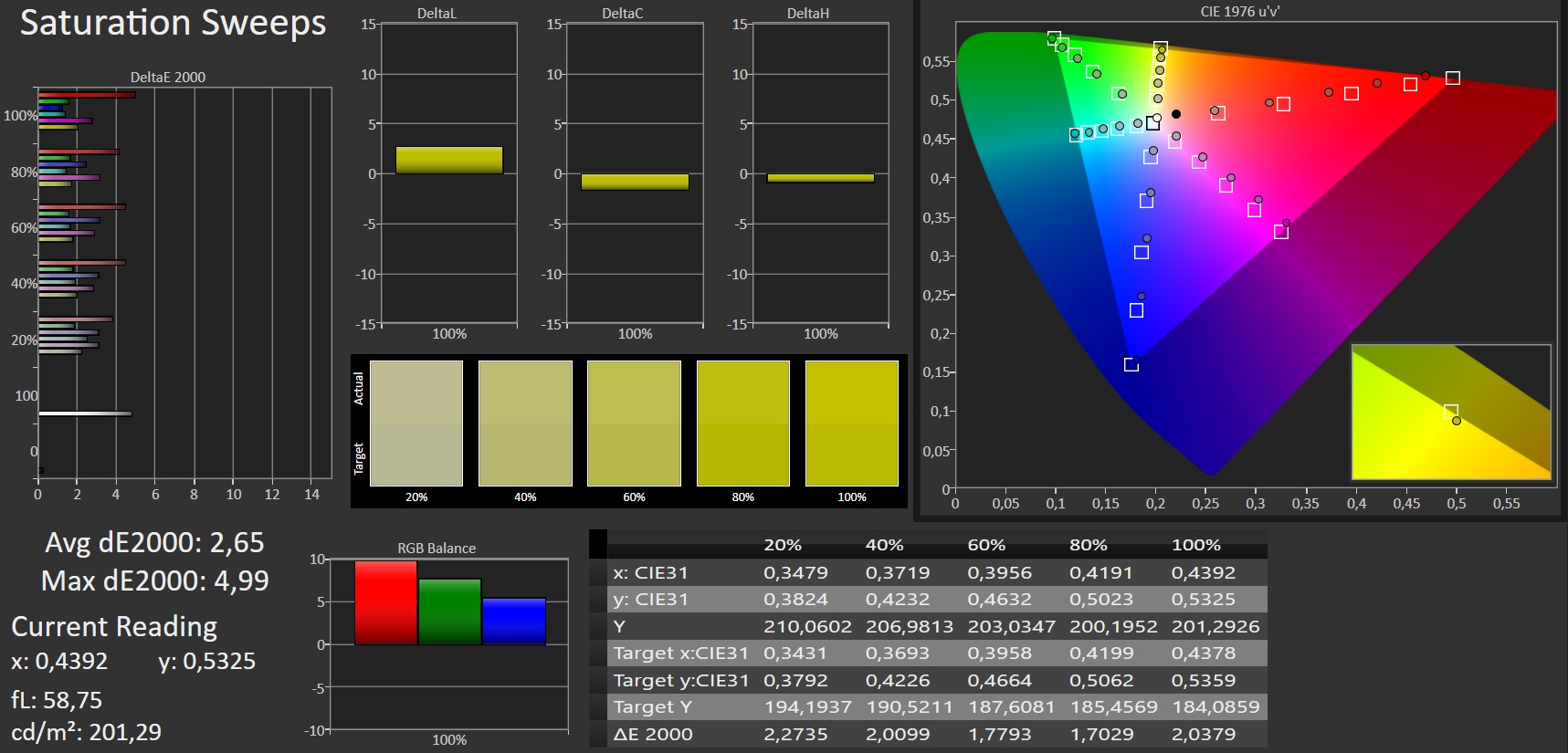Screen dimensions: 1568x753
Task: Click the green bar in RGB Balance
Action: [449, 612]
